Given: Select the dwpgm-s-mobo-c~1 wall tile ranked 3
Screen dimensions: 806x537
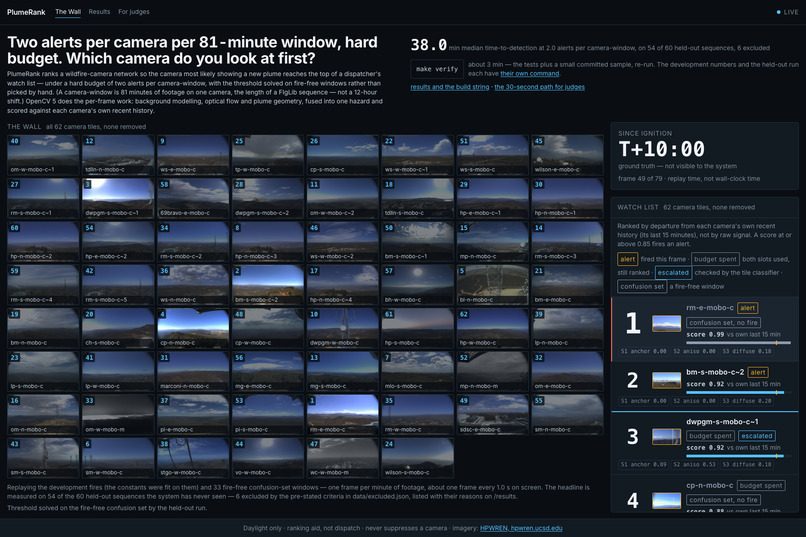Looking at the screenshot, I should click(118, 198).
